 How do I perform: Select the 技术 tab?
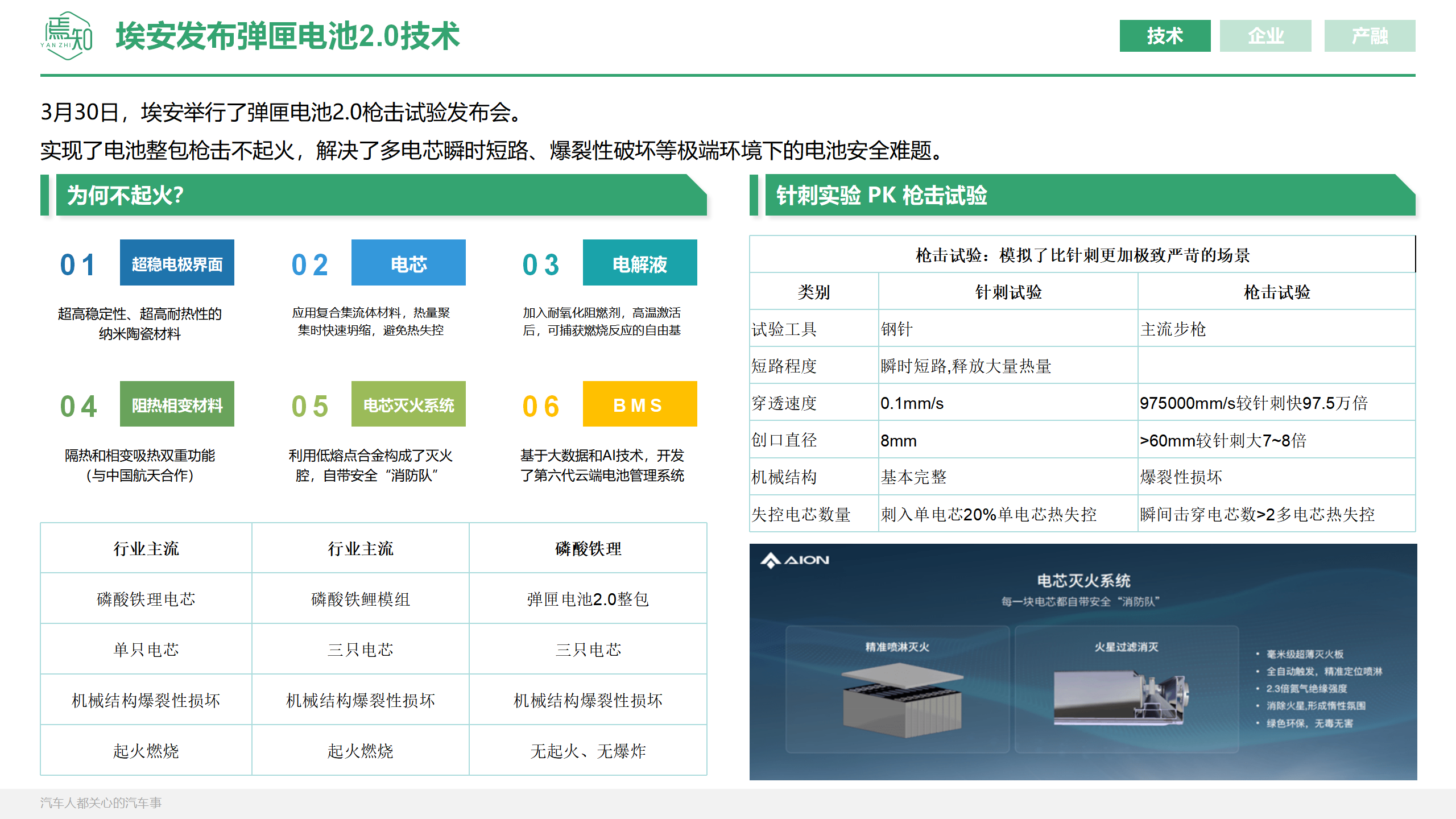(1165, 36)
